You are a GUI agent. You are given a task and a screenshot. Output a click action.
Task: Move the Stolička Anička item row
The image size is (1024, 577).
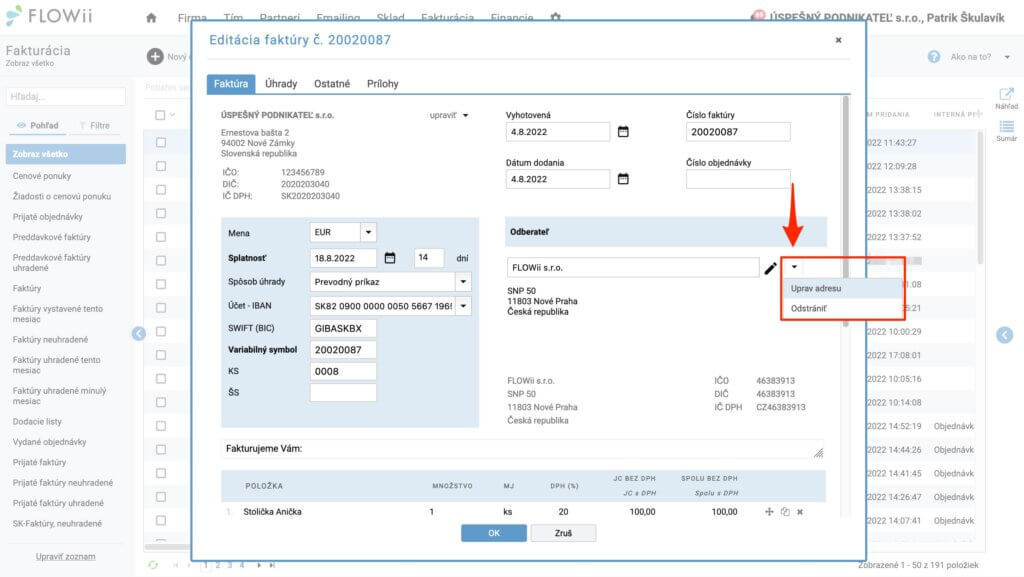(x=769, y=512)
